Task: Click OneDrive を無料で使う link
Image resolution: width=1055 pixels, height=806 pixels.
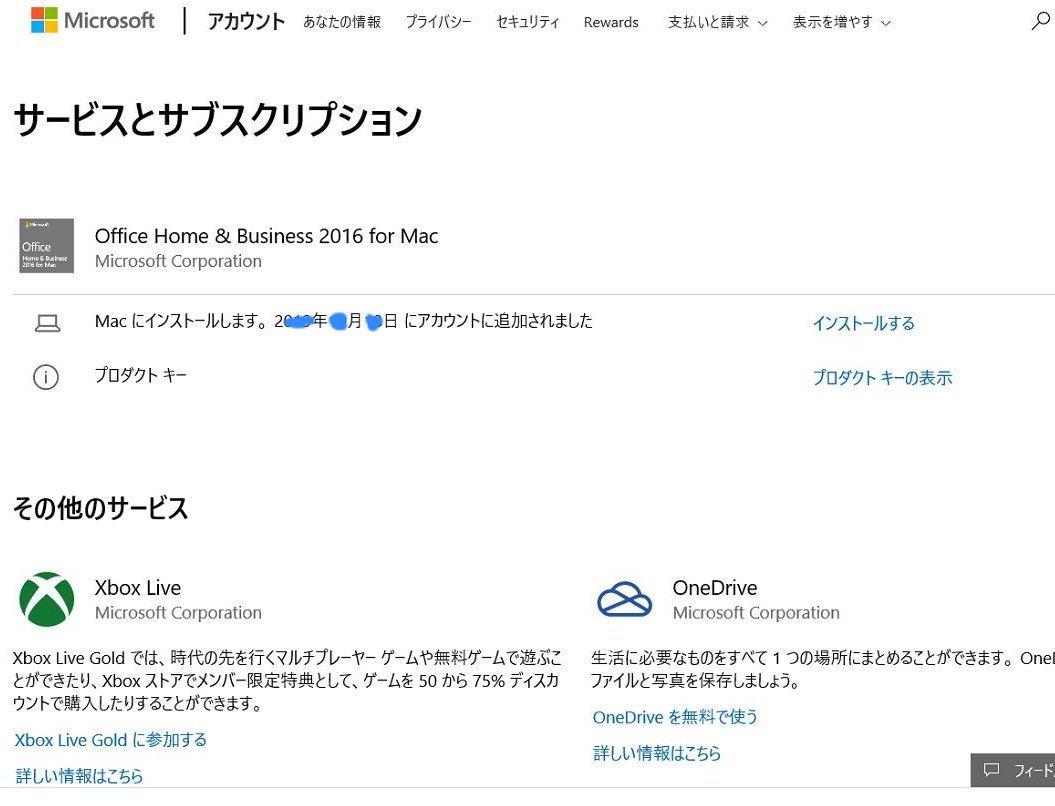Action: [675, 717]
